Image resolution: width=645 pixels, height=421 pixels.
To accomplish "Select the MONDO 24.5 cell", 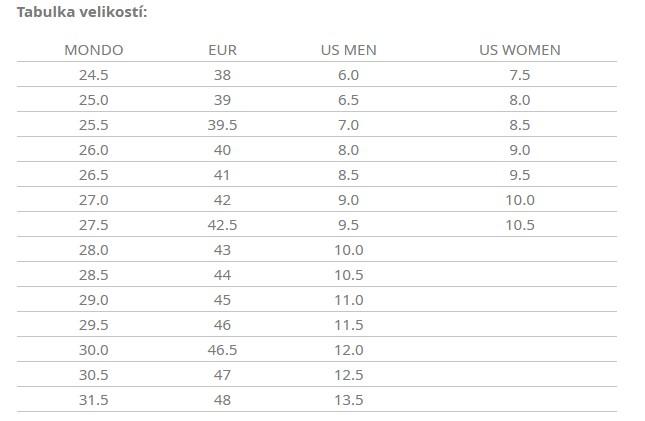I will click(94, 75).
